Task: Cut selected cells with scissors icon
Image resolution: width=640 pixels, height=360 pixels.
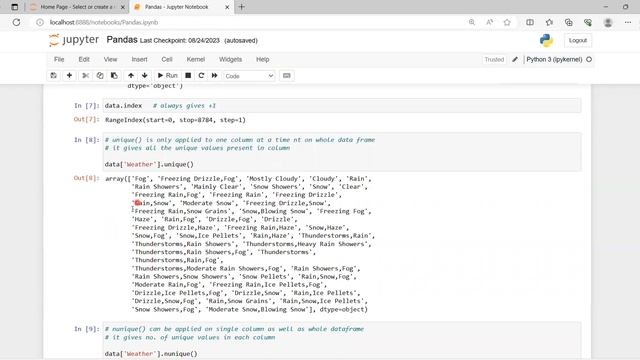Action: coord(86,76)
